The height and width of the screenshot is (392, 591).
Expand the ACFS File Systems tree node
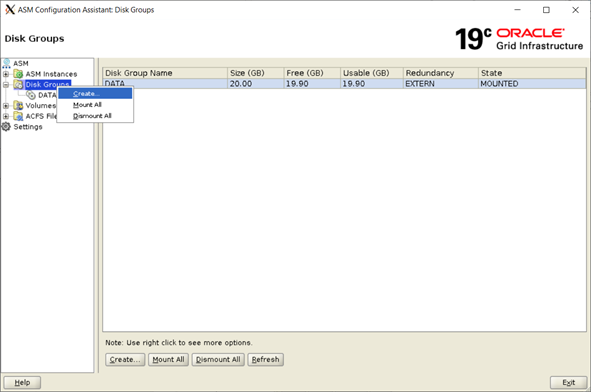click(6, 116)
